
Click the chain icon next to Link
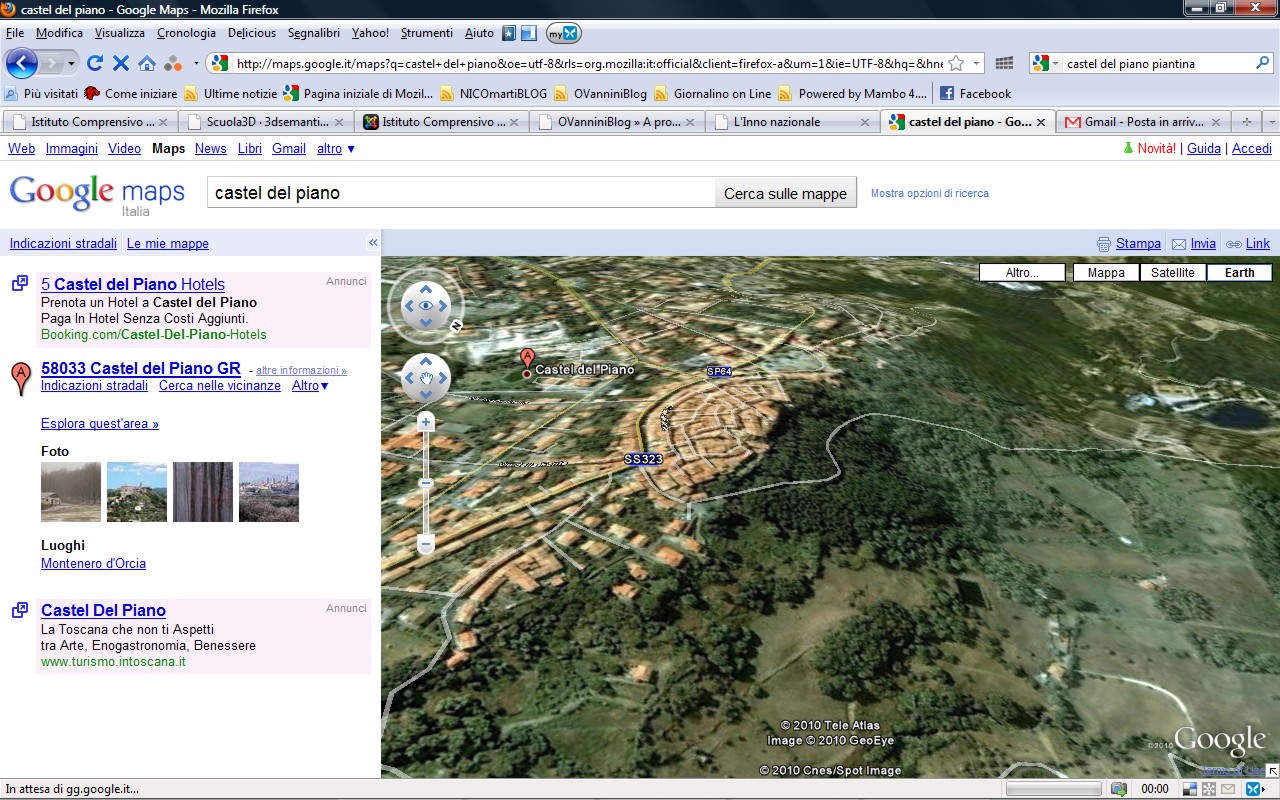tap(1233, 244)
